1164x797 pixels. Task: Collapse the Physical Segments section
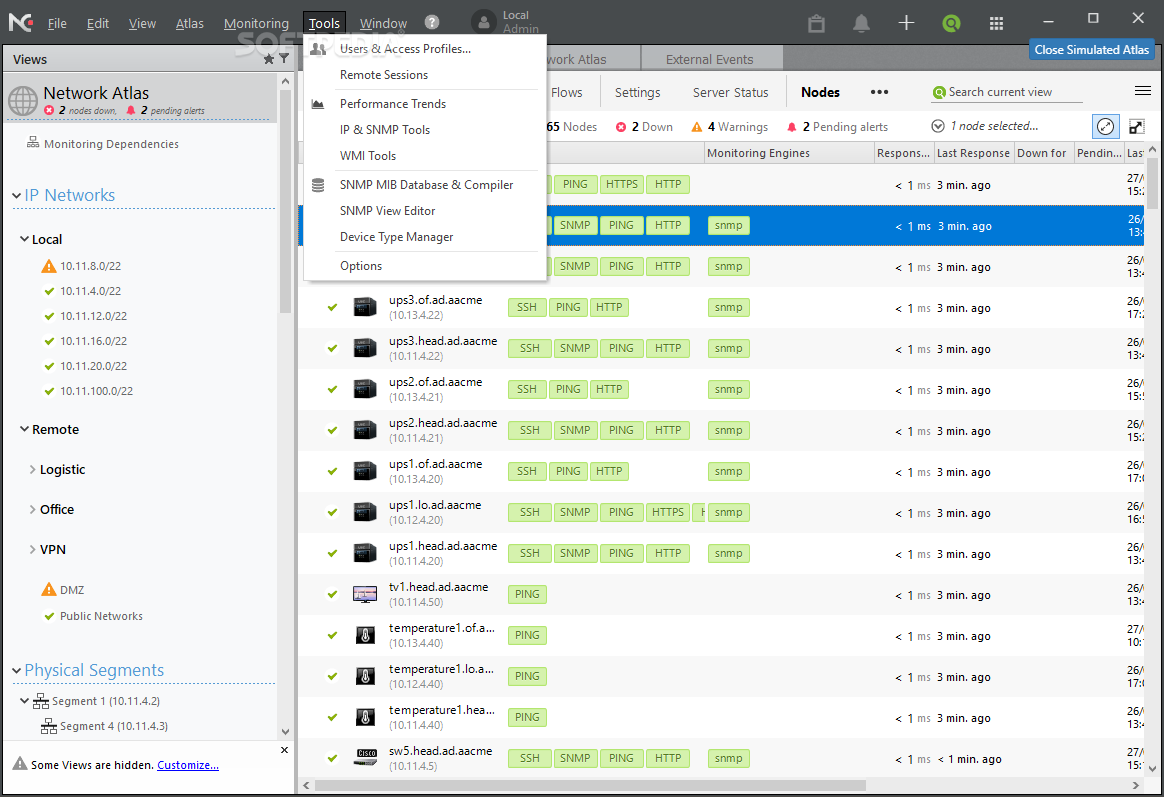(16, 670)
